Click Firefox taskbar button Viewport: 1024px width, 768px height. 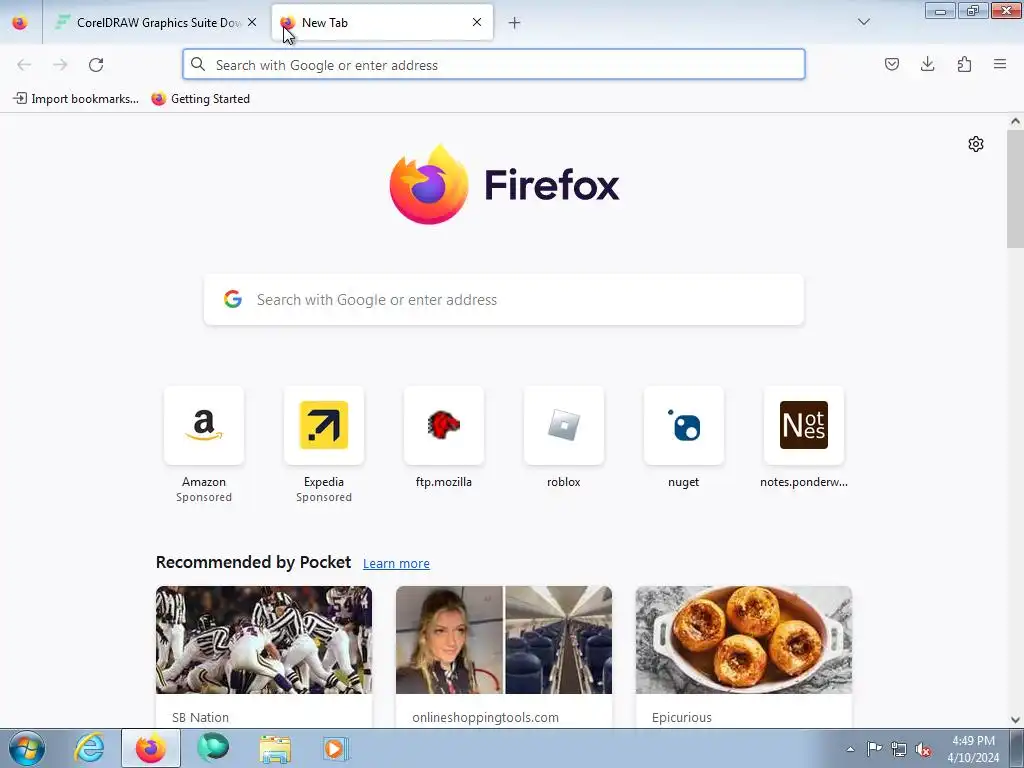151,748
